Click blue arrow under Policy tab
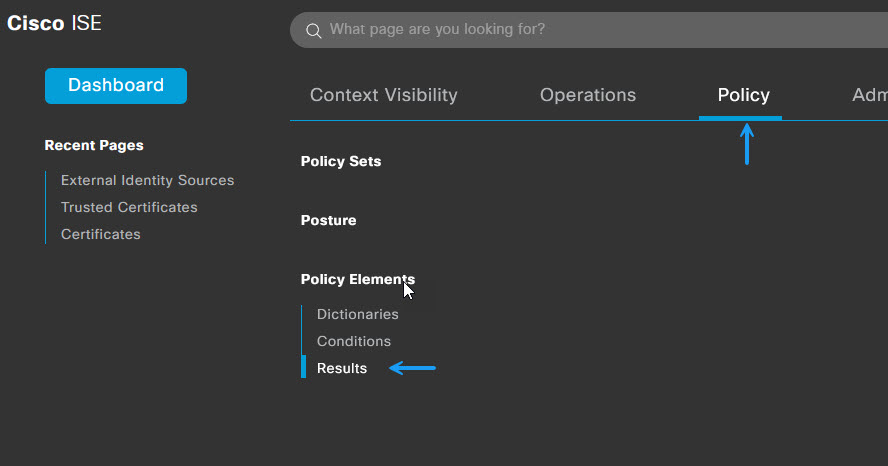Screen dimensions: 888x466 (x=747, y=145)
